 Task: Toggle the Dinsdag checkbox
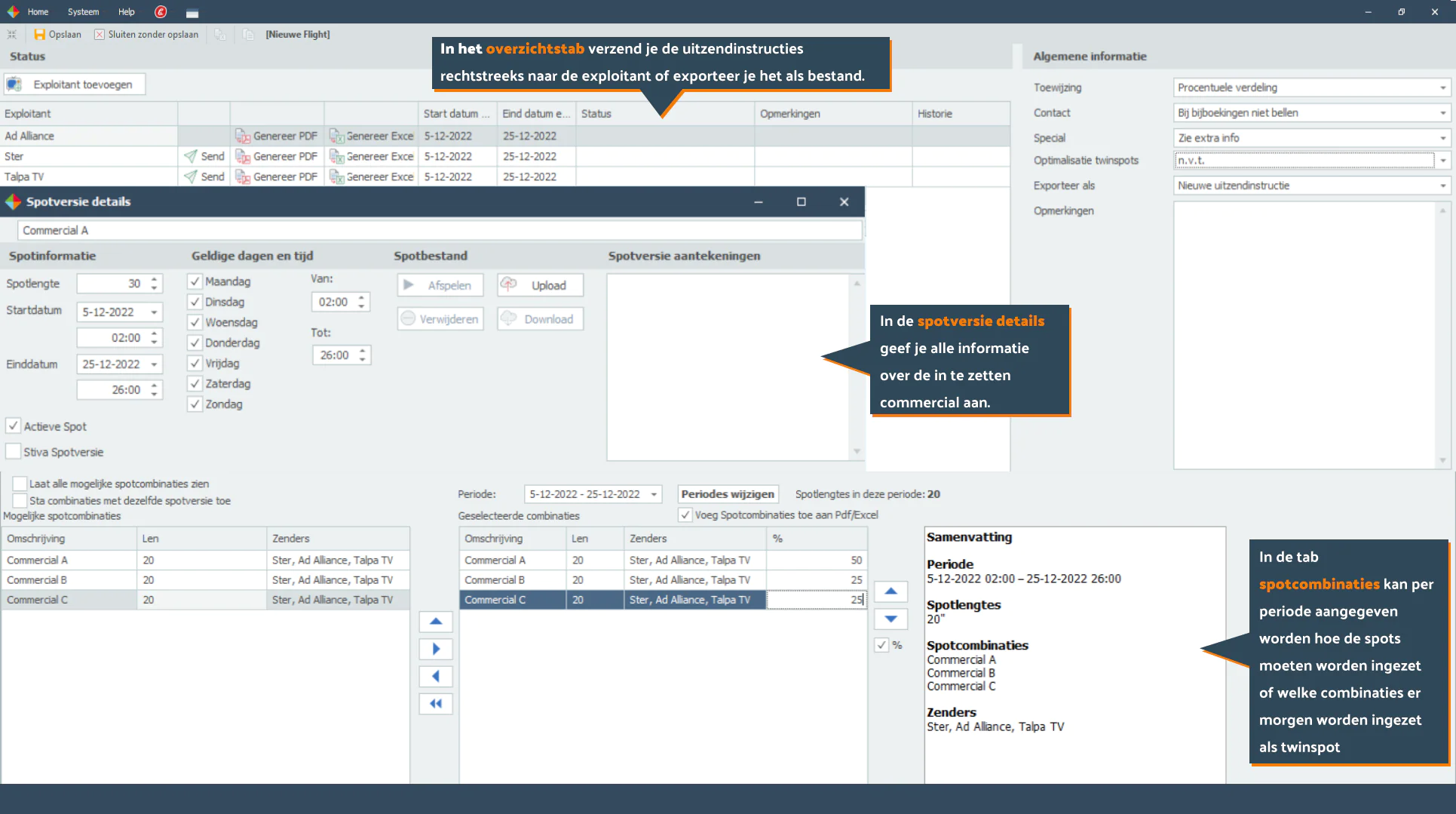(x=195, y=302)
